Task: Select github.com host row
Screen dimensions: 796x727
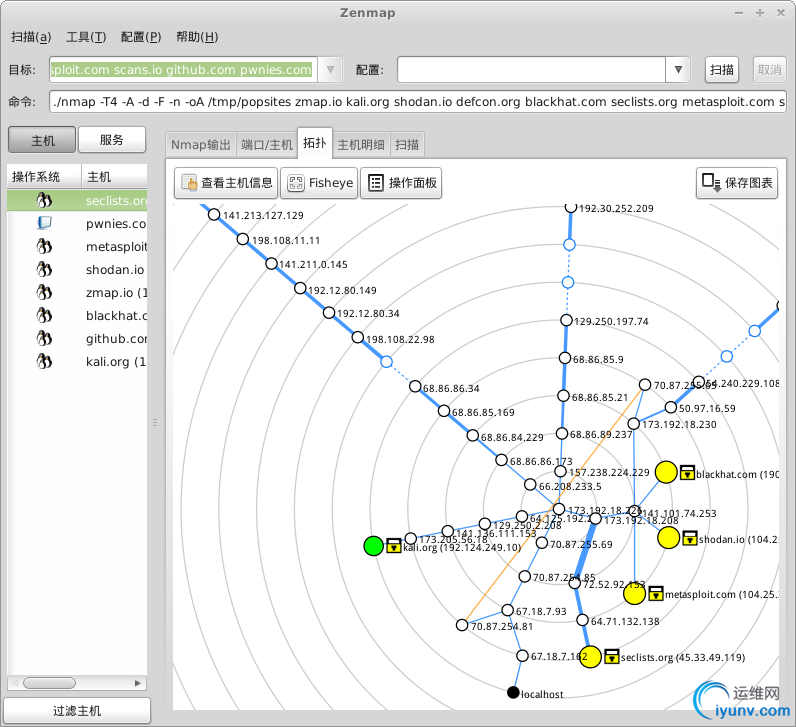Action: 77,339
